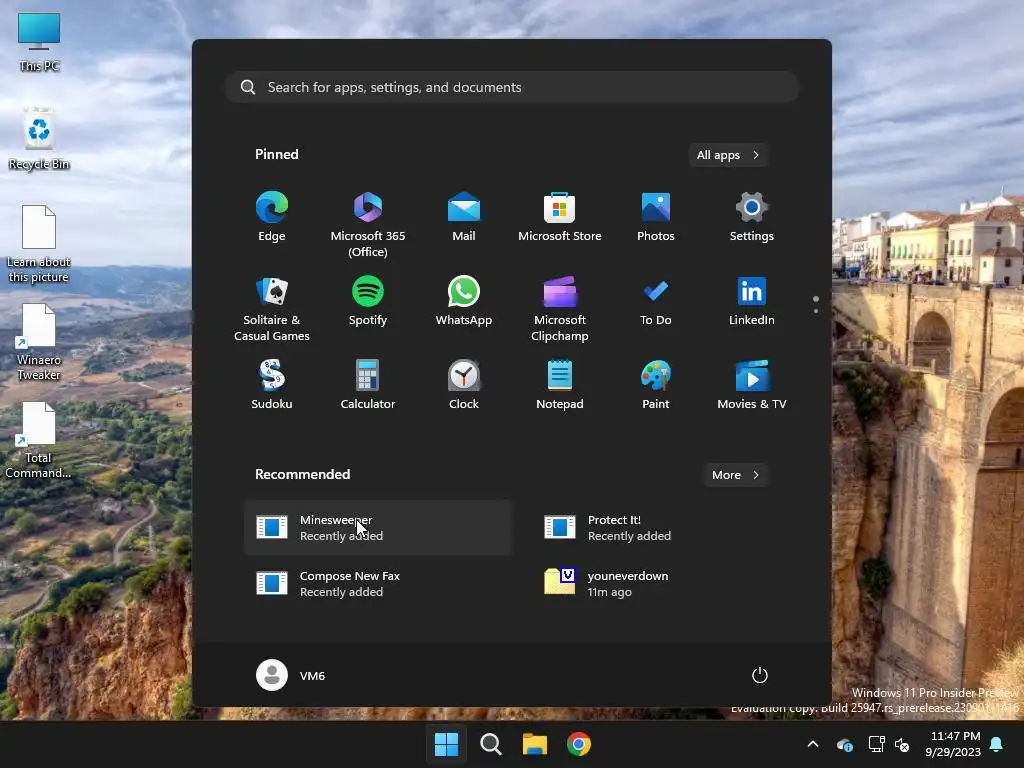This screenshot has height=768, width=1024.
Task: Click the Windows Start button on taskbar
Action: click(447, 744)
